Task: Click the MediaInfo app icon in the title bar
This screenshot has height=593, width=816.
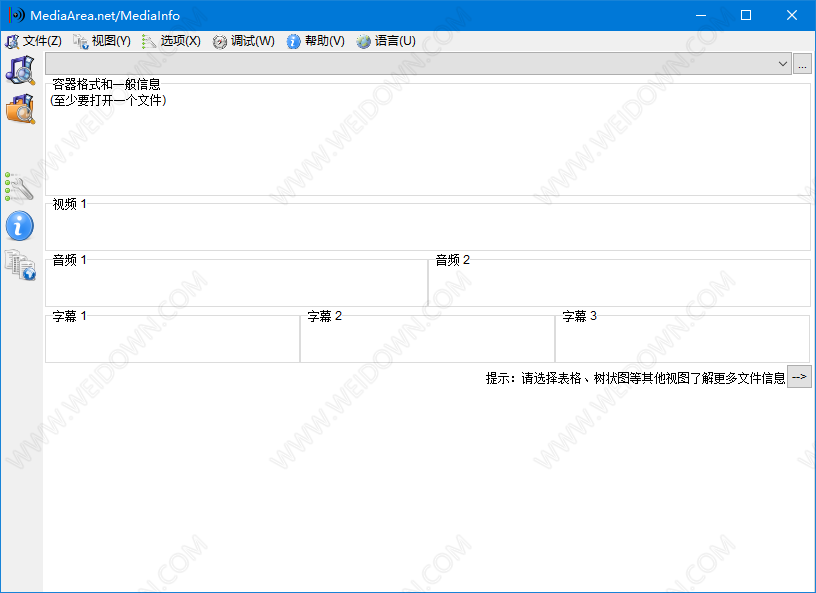Action: pyautogui.click(x=17, y=16)
